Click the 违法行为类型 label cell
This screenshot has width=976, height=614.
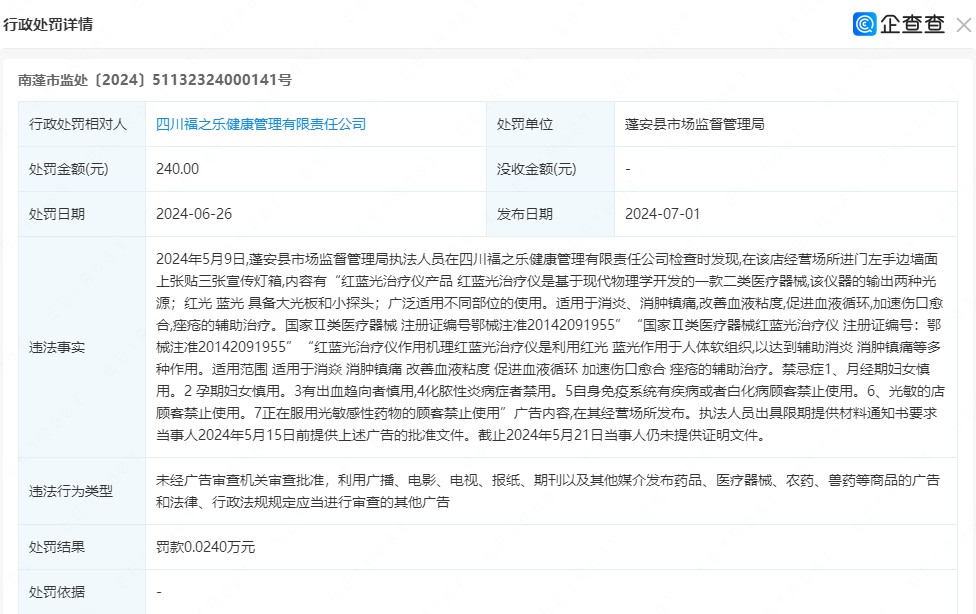(72, 491)
